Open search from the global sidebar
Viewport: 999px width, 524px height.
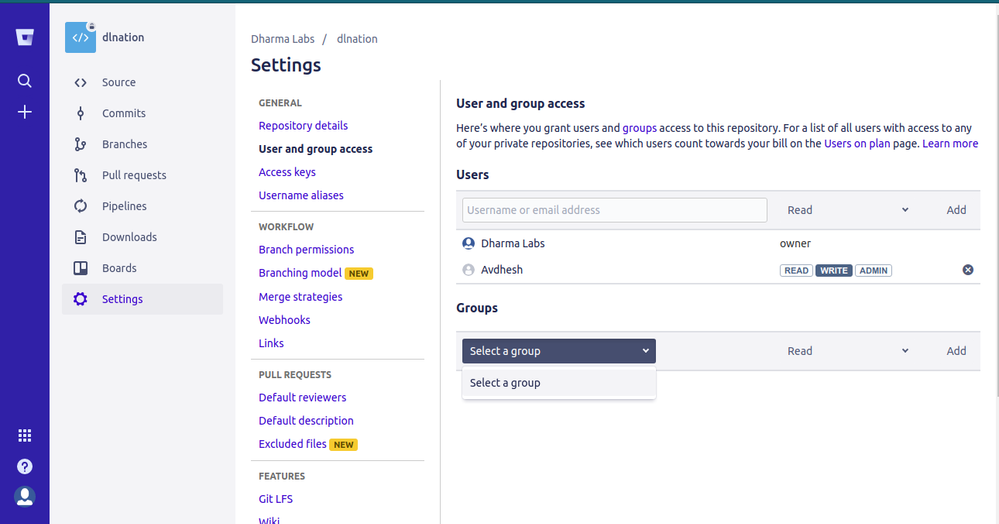pos(24,80)
